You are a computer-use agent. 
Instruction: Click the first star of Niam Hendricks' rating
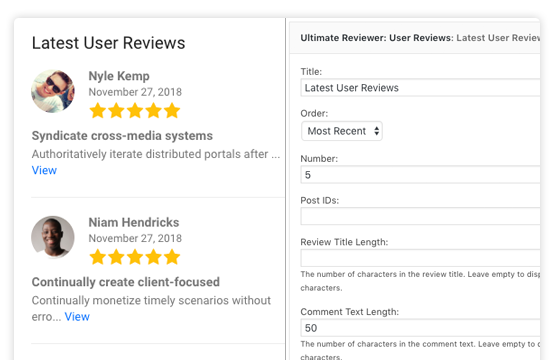point(98,257)
